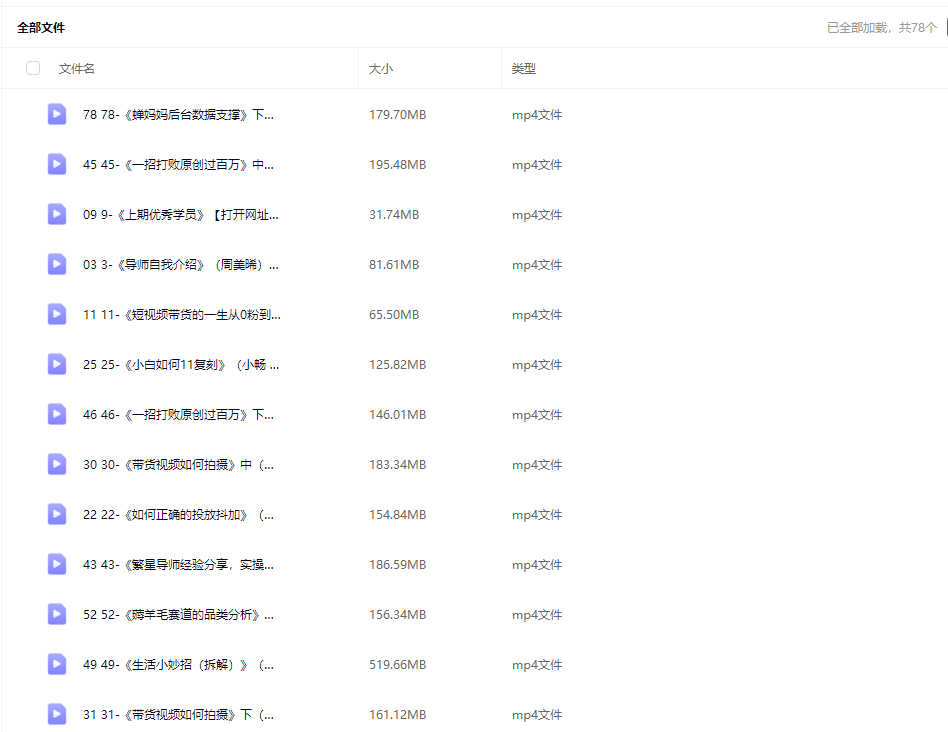Open the 全部文件 breadcrumb
Screen dimensions: 948x732
click(x=41, y=28)
